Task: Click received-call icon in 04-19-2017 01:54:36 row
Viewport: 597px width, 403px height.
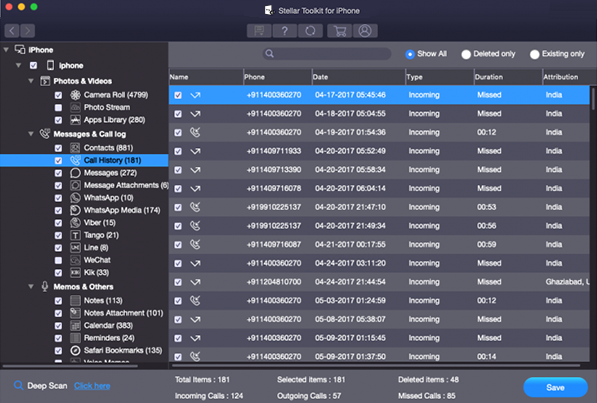Action: coord(195,132)
